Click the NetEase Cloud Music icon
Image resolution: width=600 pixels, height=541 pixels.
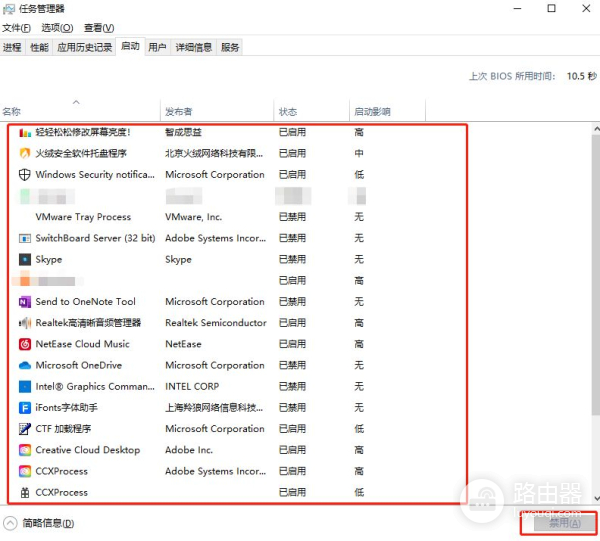point(25,344)
